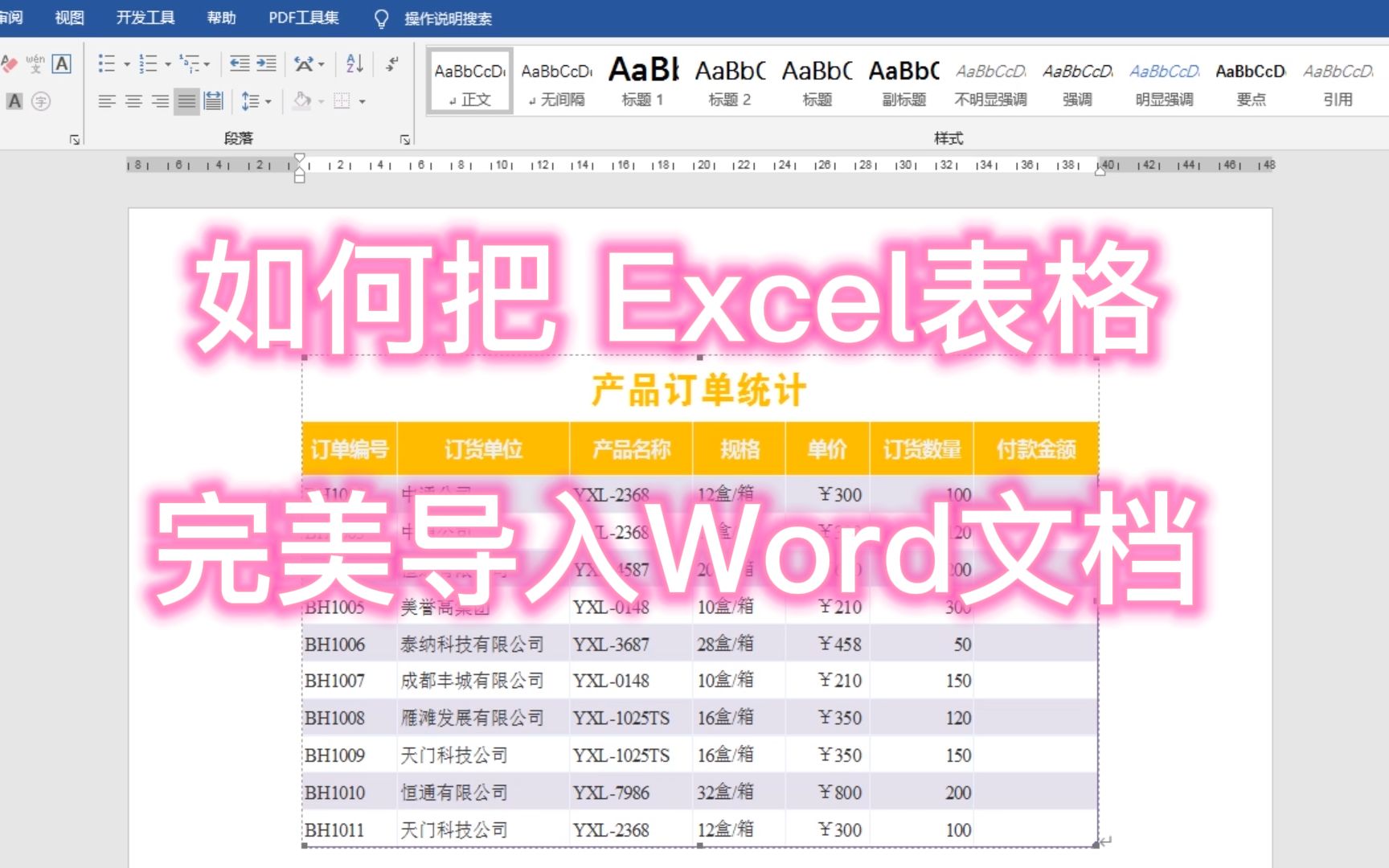This screenshot has width=1389, height=868.
Task: Decrease paragraph indent
Action: click(x=240, y=63)
